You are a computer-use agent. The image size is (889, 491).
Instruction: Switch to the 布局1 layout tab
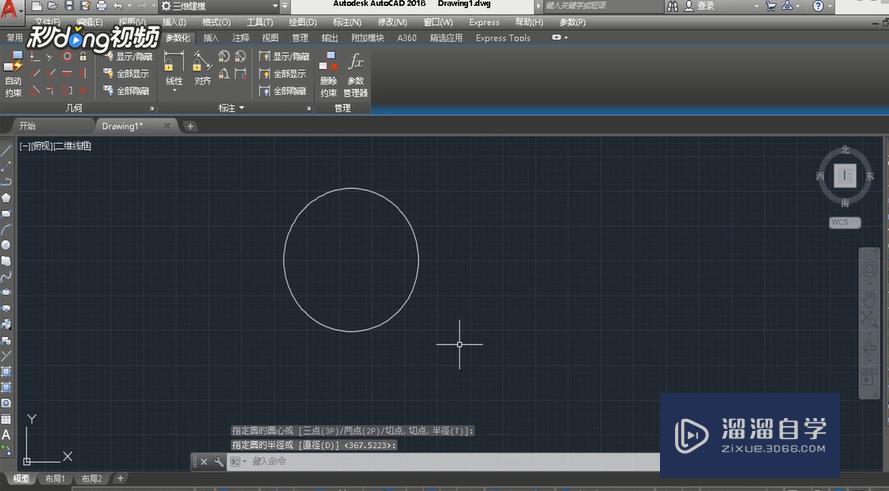[55, 479]
